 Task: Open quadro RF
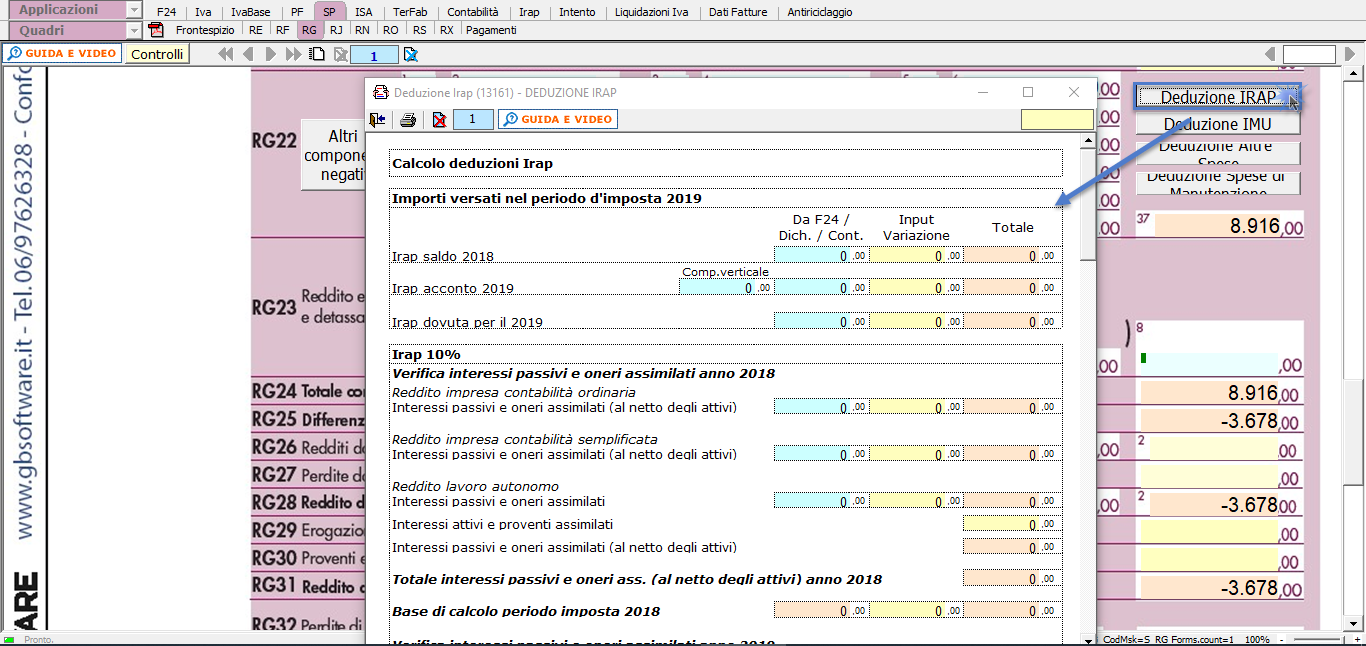point(283,30)
